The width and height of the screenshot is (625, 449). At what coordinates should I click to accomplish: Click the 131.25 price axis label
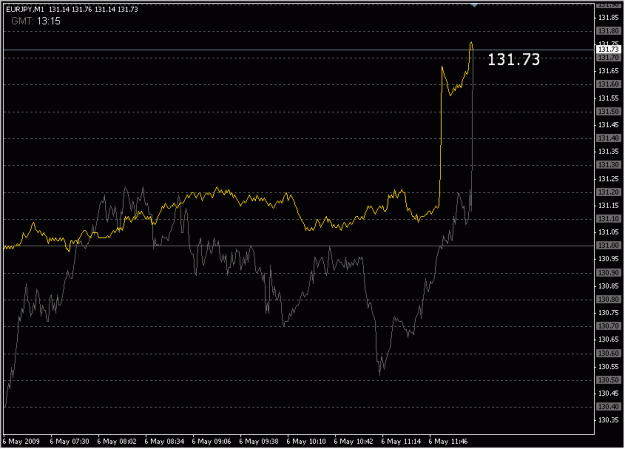click(x=609, y=179)
